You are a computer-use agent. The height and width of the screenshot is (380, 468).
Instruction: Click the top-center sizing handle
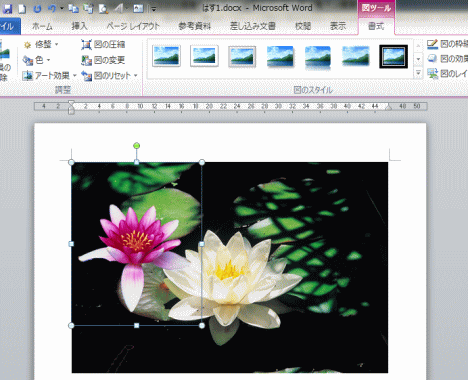coord(137,162)
